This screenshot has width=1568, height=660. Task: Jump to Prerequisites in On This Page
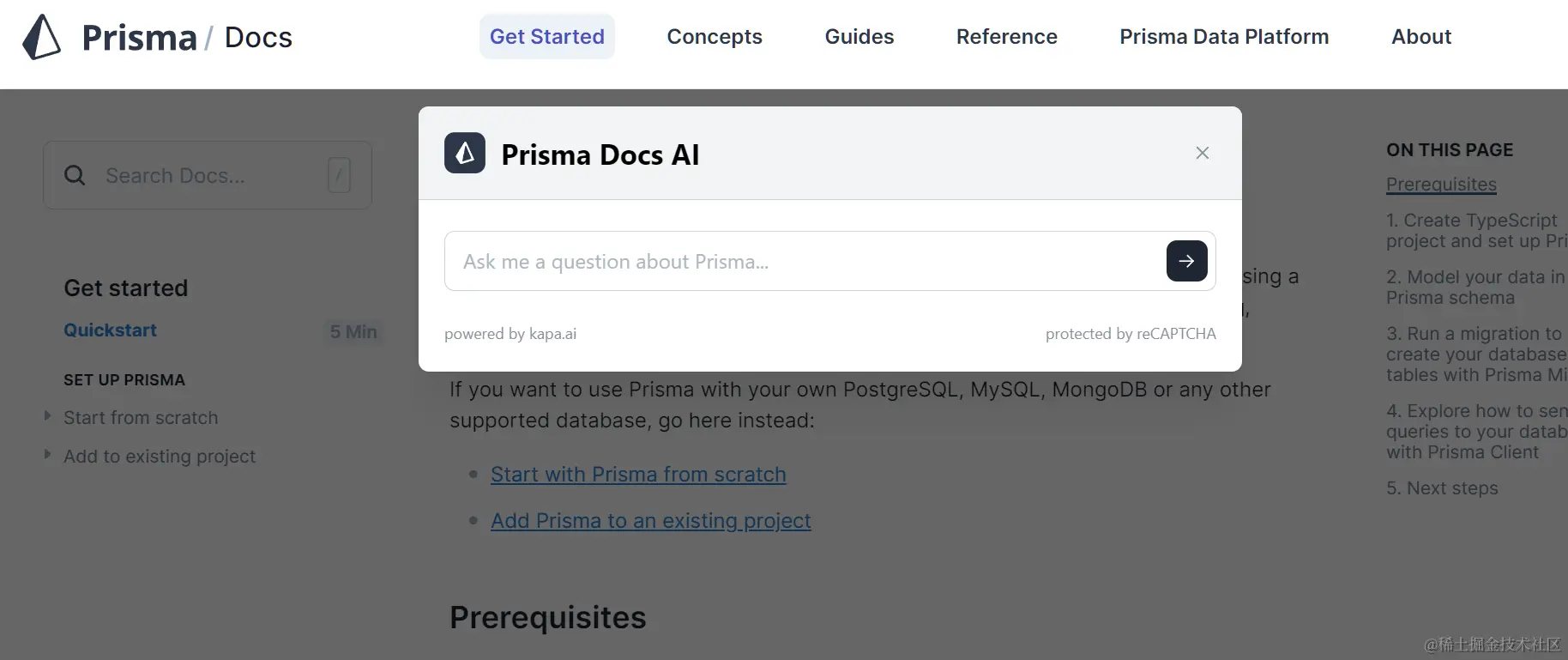[1441, 185]
